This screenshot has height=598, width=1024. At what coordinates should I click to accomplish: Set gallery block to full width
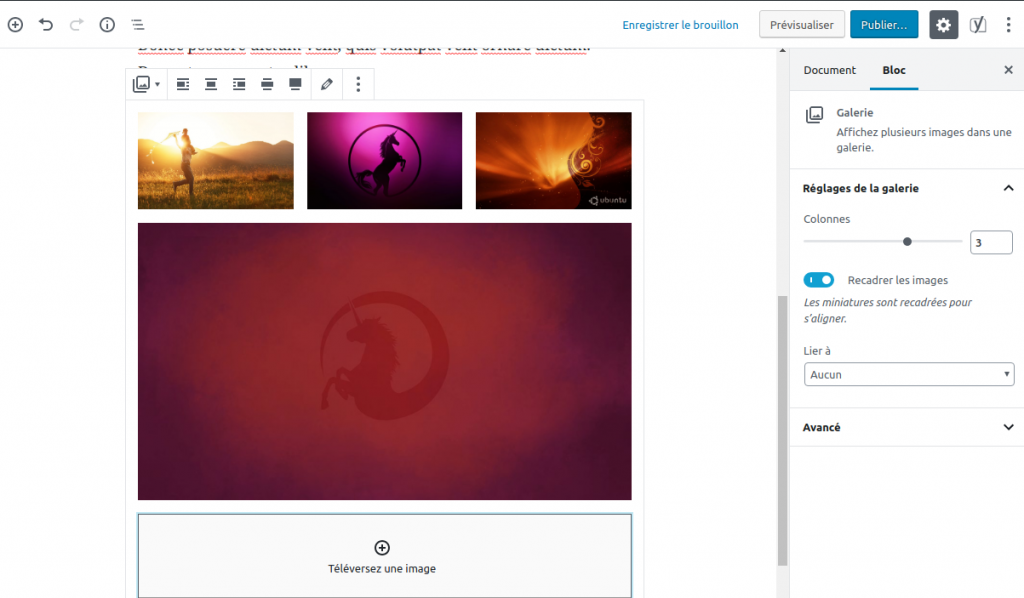tap(295, 84)
